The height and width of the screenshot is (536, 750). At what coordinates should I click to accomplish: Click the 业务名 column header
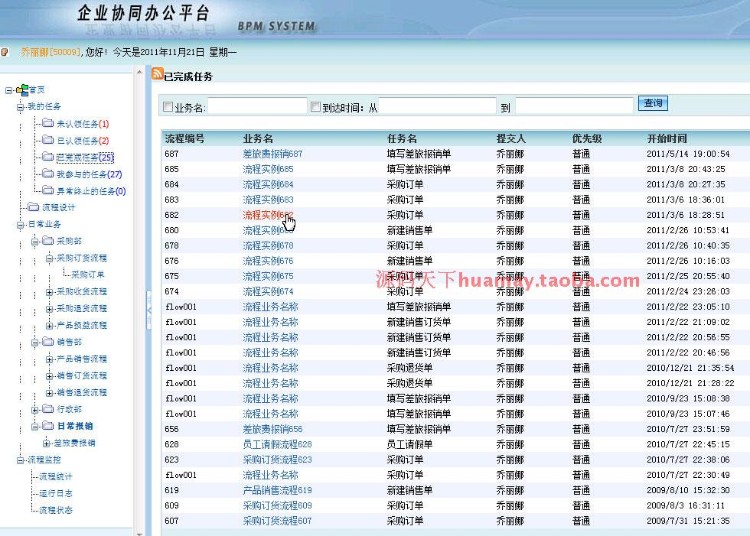click(258, 139)
